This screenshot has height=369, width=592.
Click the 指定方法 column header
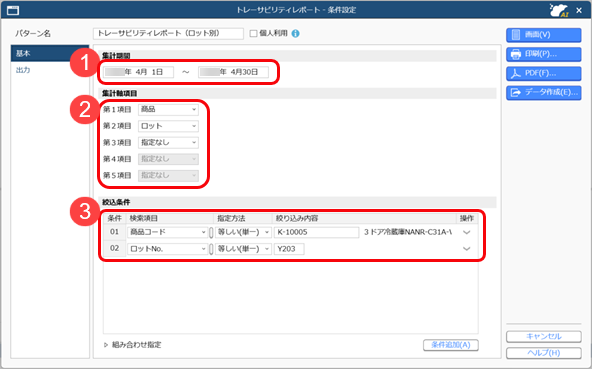(x=243, y=218)
